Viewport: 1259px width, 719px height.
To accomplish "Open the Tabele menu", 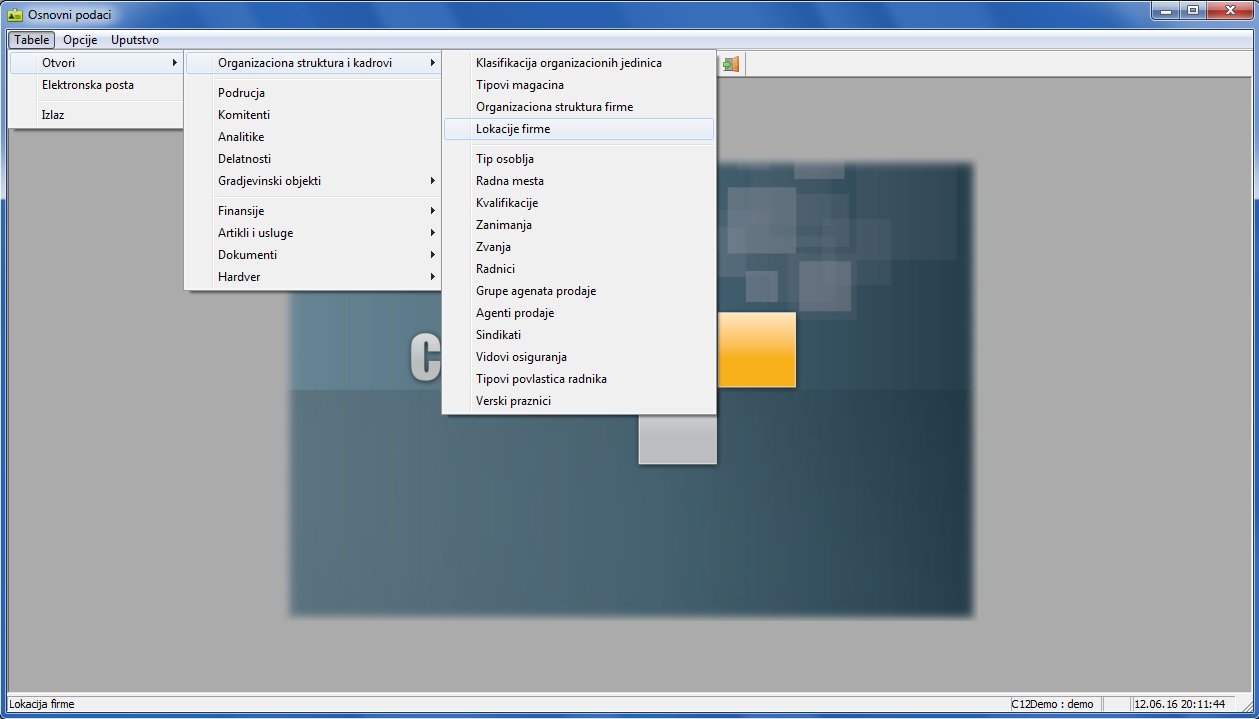I will pos(32,40).
